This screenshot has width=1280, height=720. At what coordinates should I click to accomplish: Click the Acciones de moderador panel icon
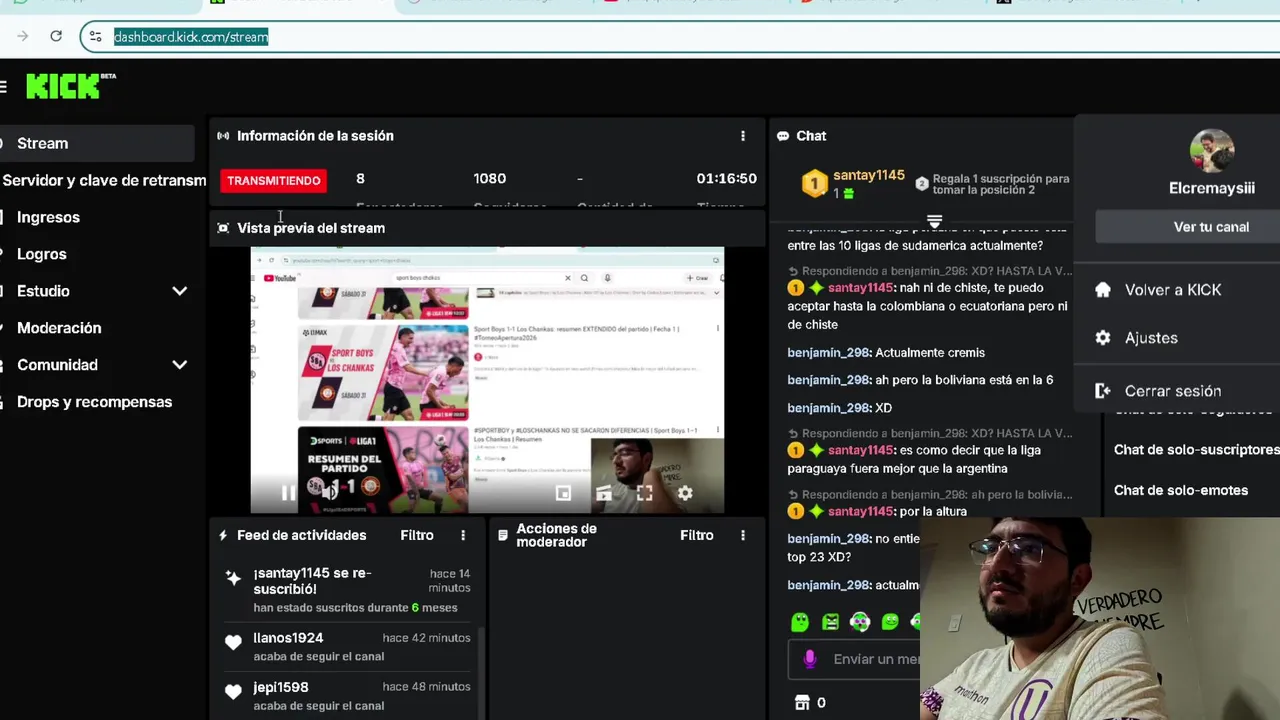(503, 536)
